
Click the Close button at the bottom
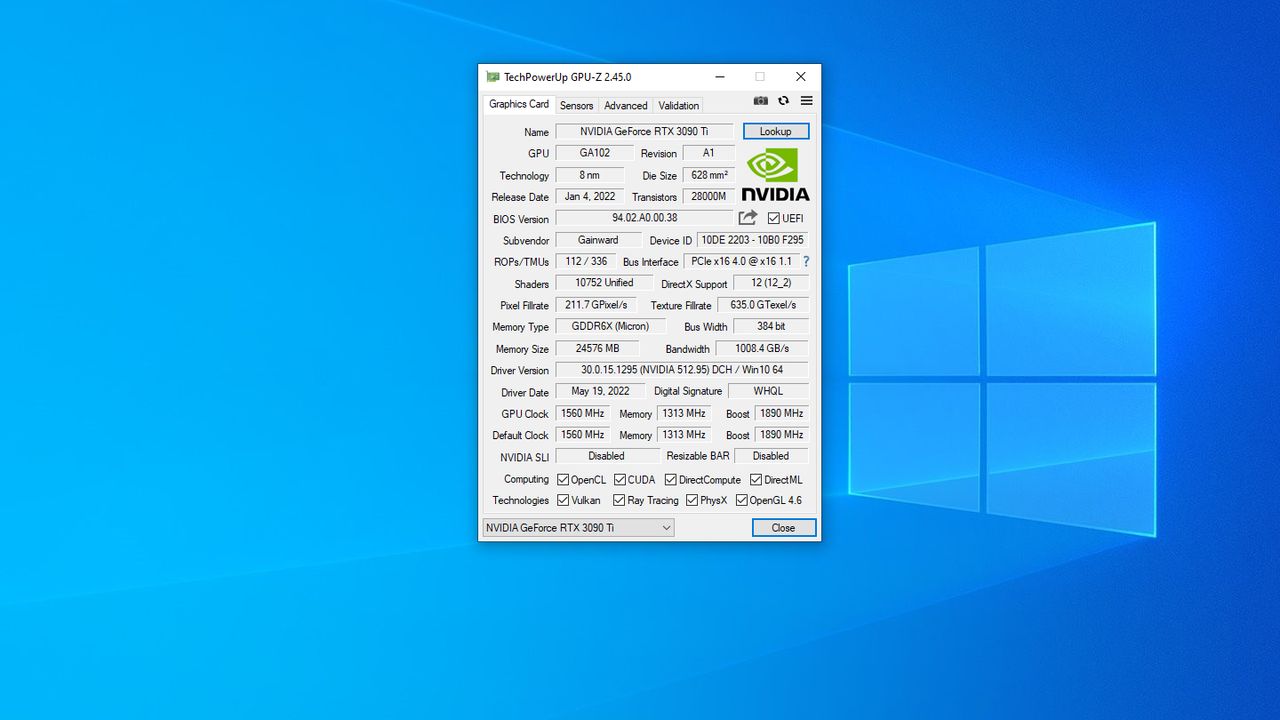[x=784, y=528]
